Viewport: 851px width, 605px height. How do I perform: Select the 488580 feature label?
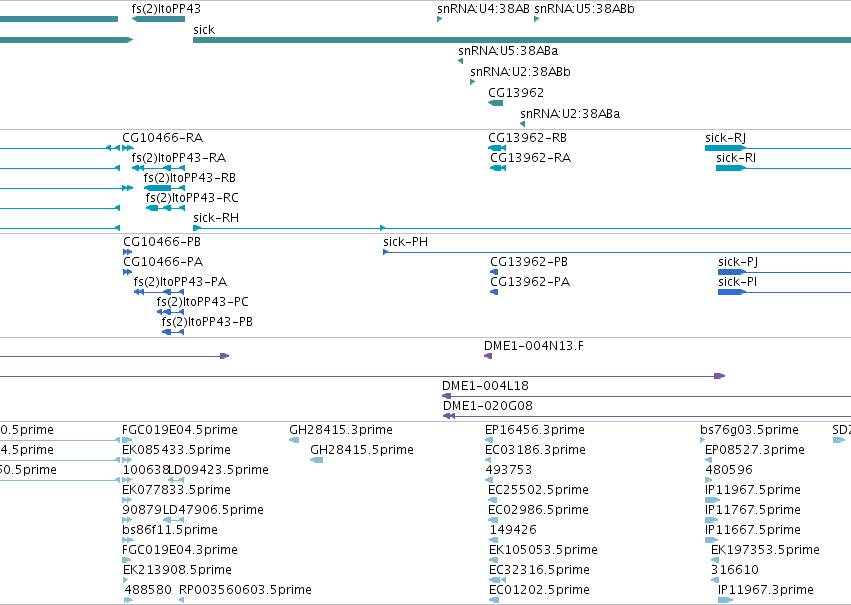(x=148, y=590)
